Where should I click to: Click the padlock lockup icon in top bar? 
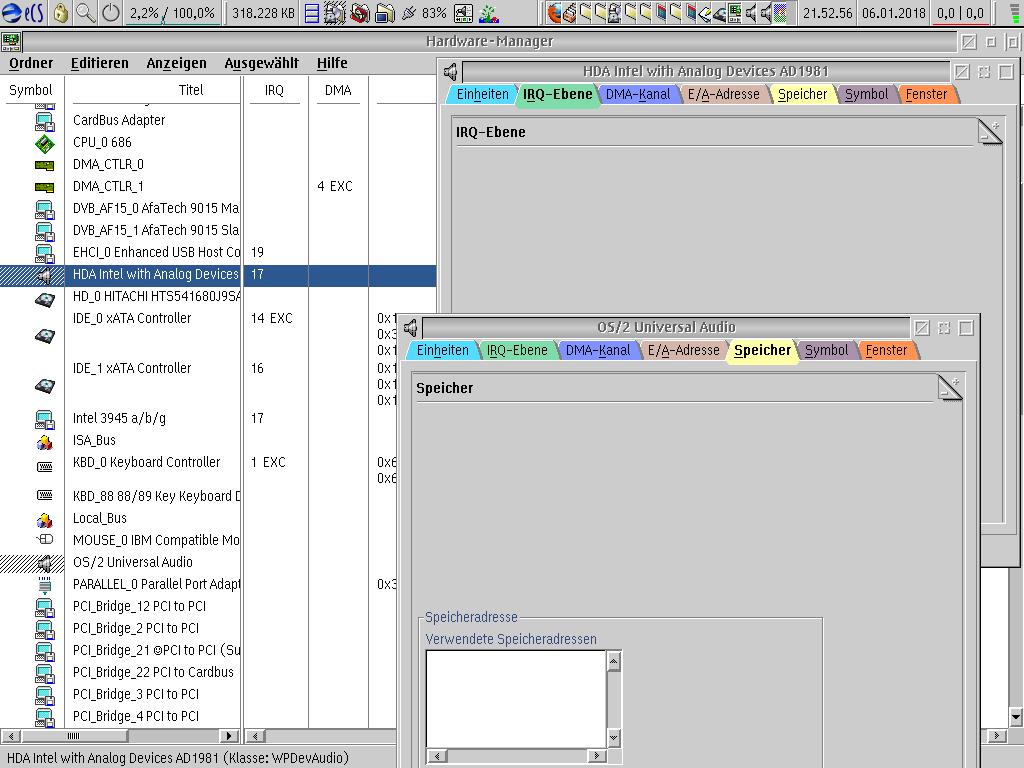point(61,12)
